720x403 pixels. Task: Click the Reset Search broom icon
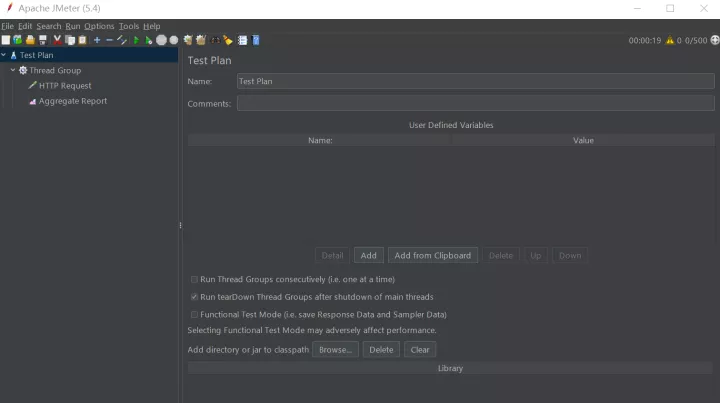click(228, 40)
